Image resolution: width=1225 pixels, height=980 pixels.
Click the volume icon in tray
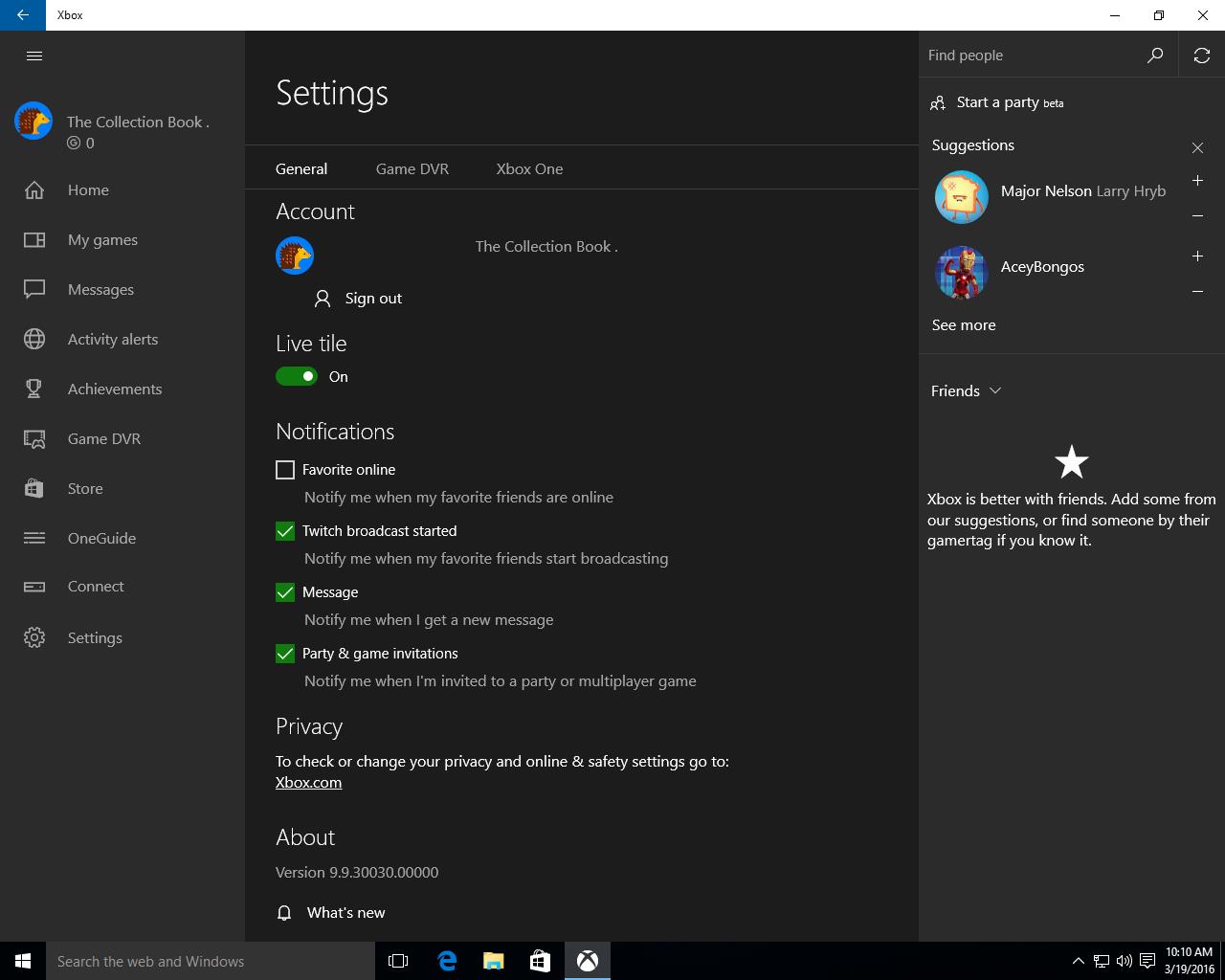1124,961
